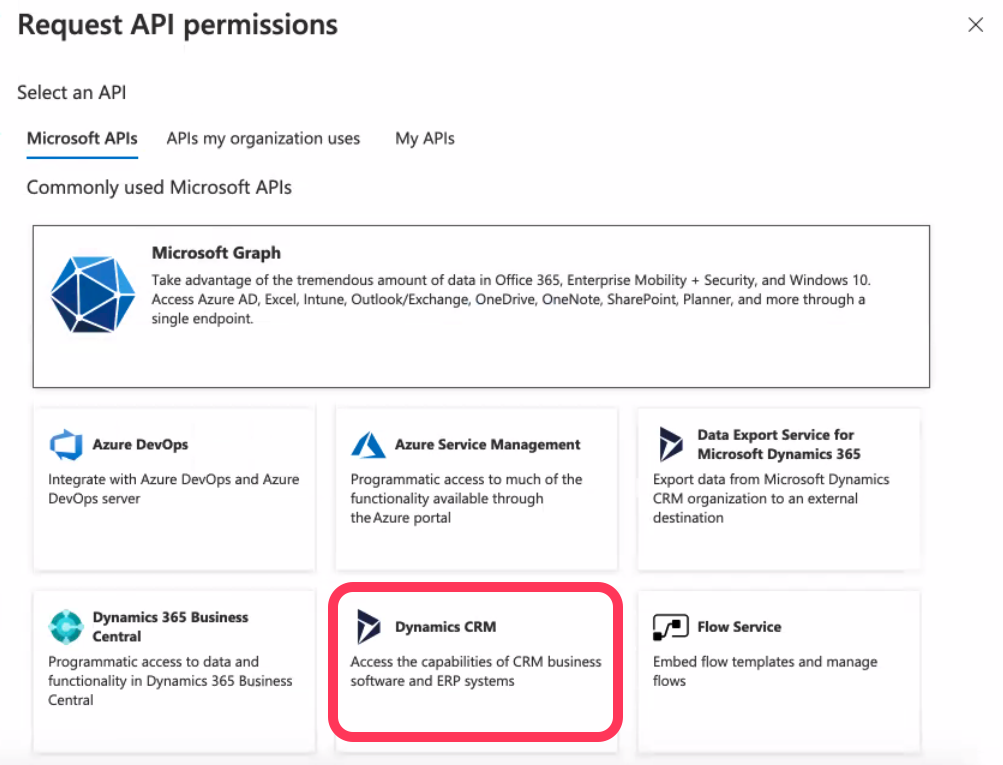Click 'Programmatic access to much of the' description

coord(466,498)
